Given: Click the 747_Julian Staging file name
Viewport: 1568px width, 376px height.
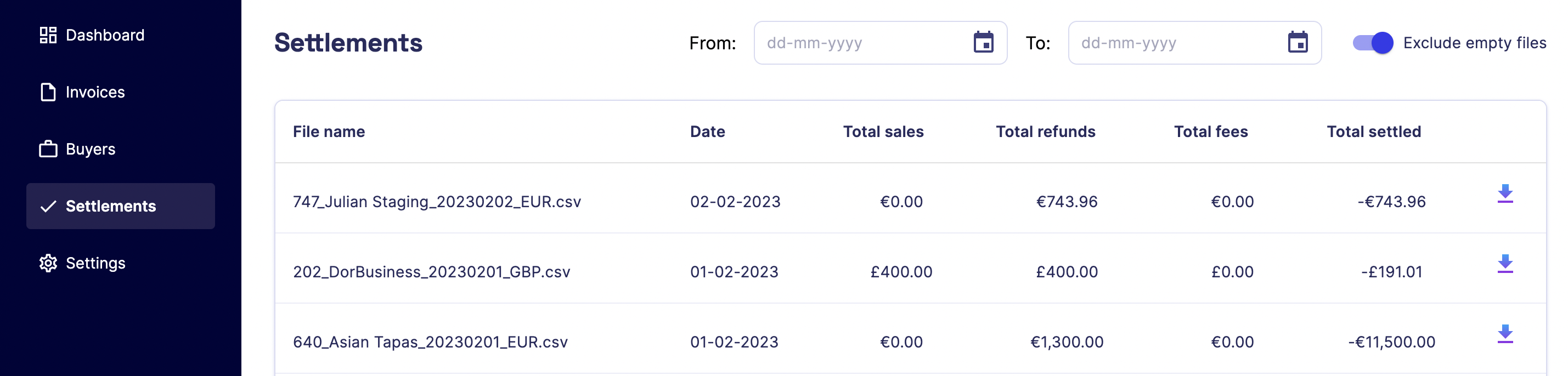Looking at the screenshot, I should tap(436, 202).
